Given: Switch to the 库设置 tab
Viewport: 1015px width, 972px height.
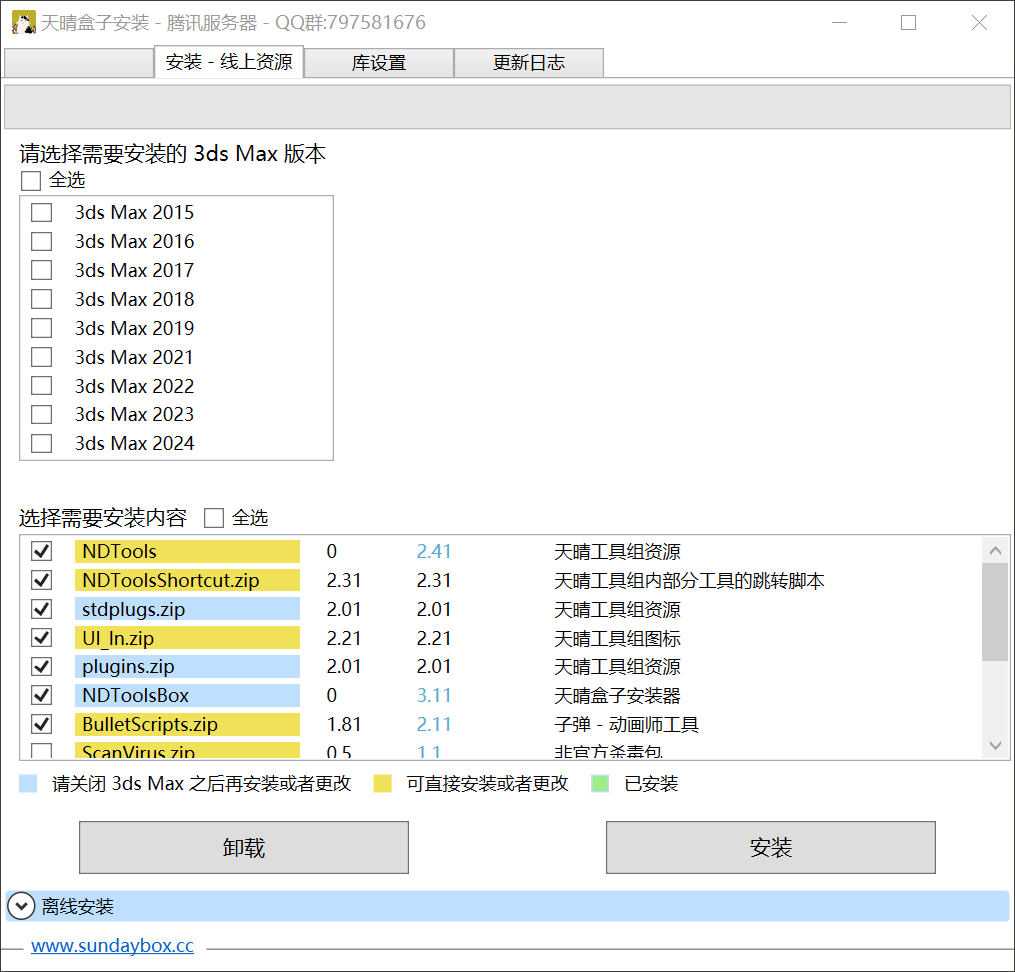Looking at the screenshot, I should pos(379,63).
